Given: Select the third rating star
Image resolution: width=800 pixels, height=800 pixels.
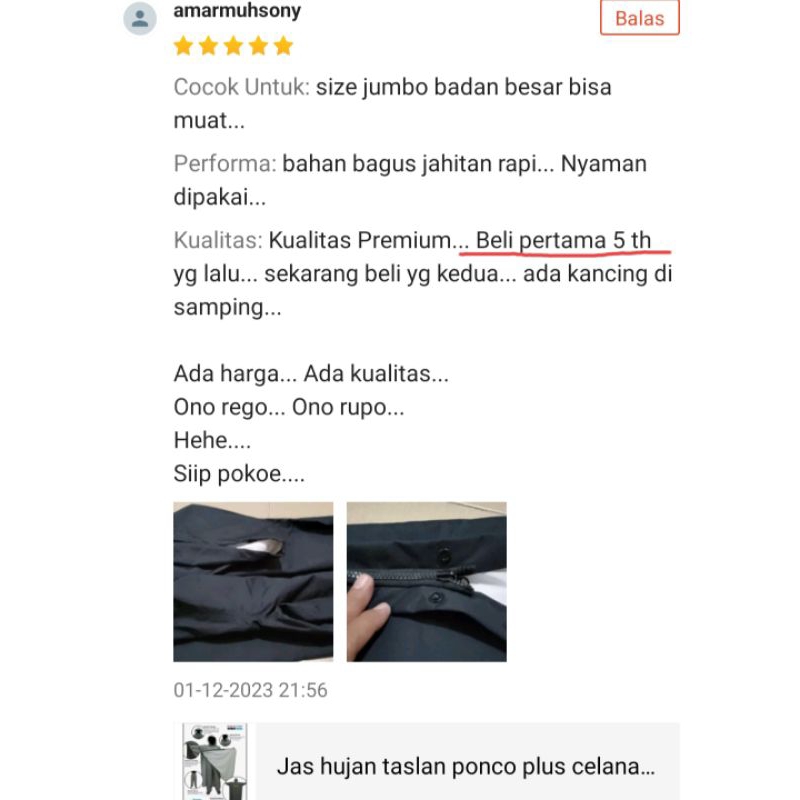Looking at the screenshot, I should point(234,46).
